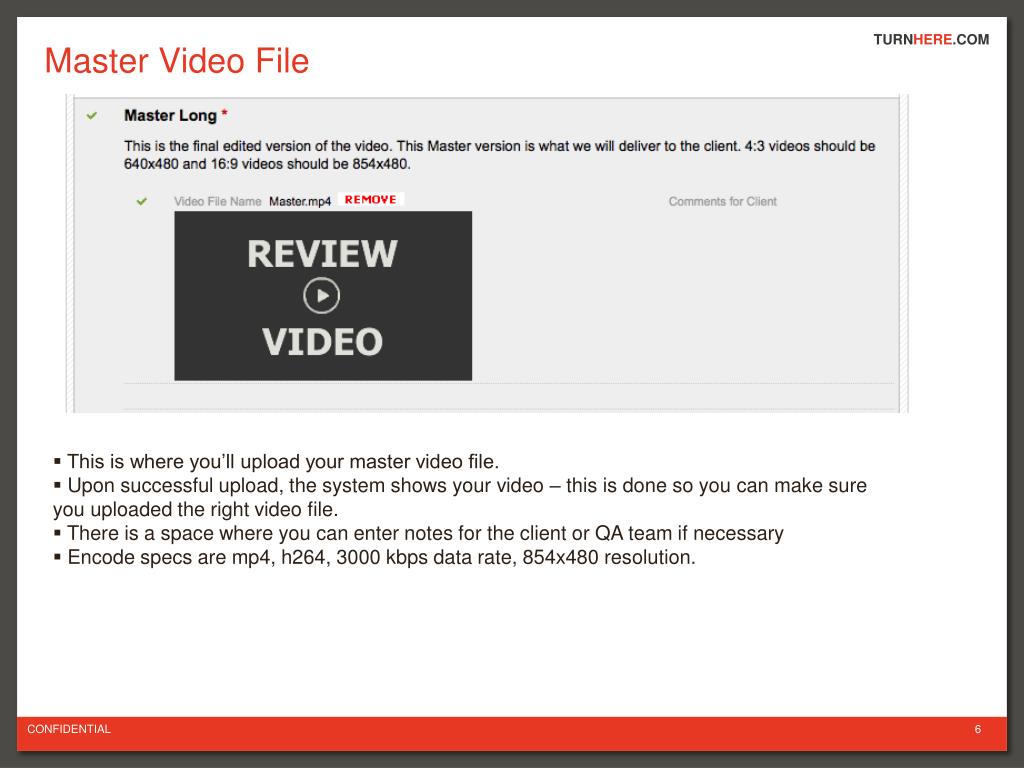Click the Master Video File slide title

click(x=176, y=61)
